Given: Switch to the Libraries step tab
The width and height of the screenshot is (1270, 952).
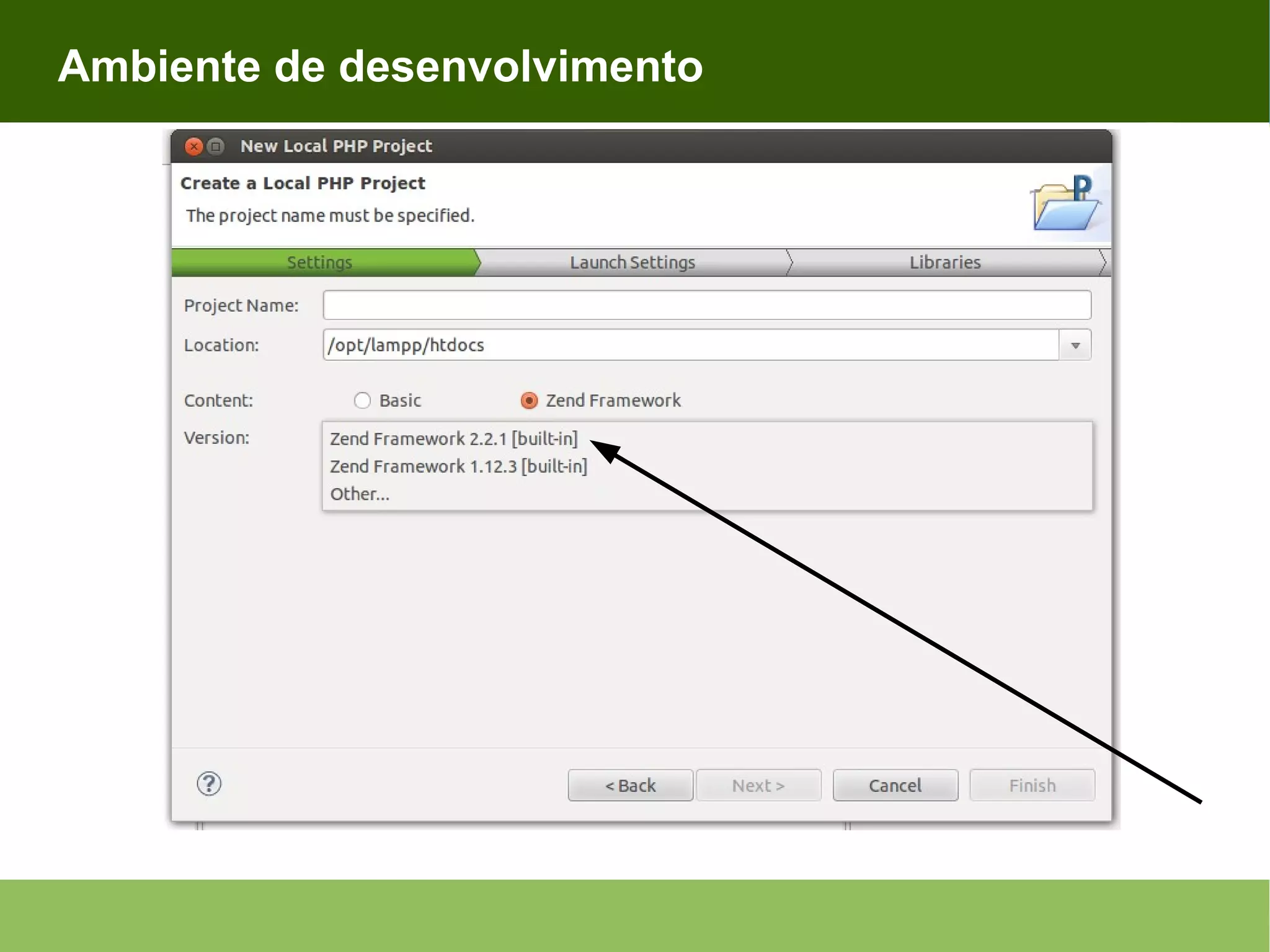Looking at the screenshot, I should coord(945,262).
